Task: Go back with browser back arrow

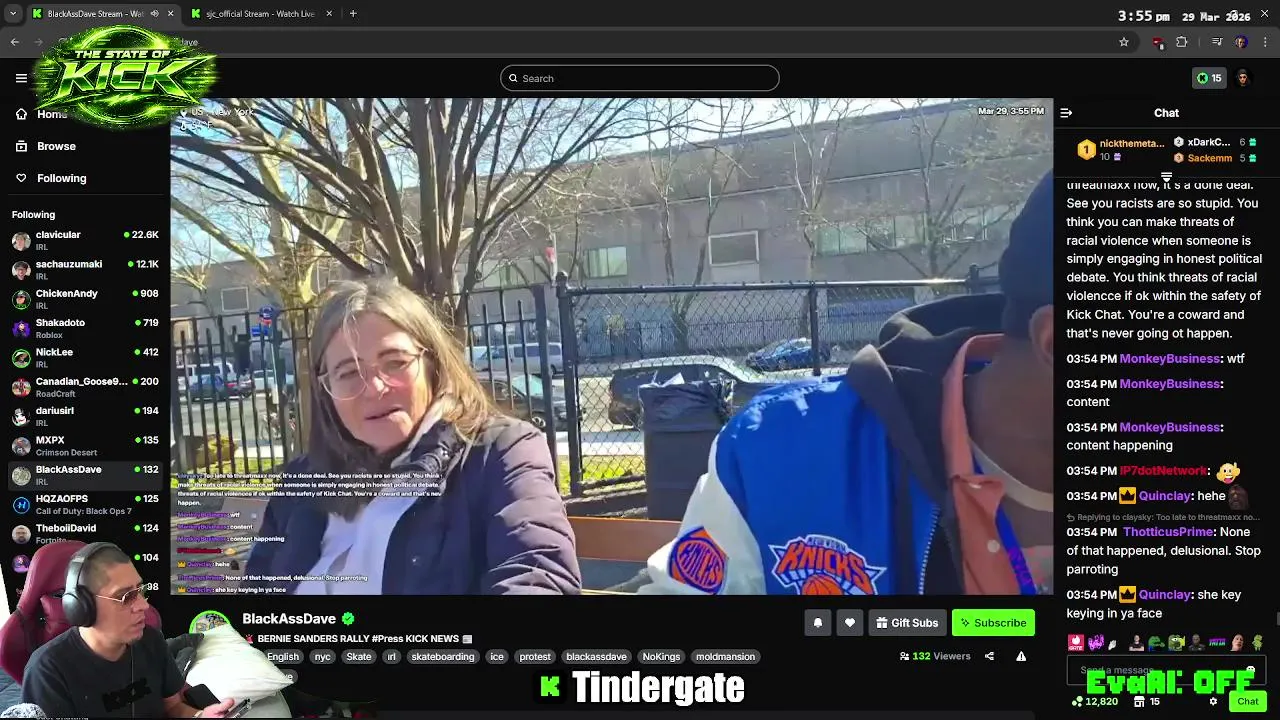Action: (15, 42)
